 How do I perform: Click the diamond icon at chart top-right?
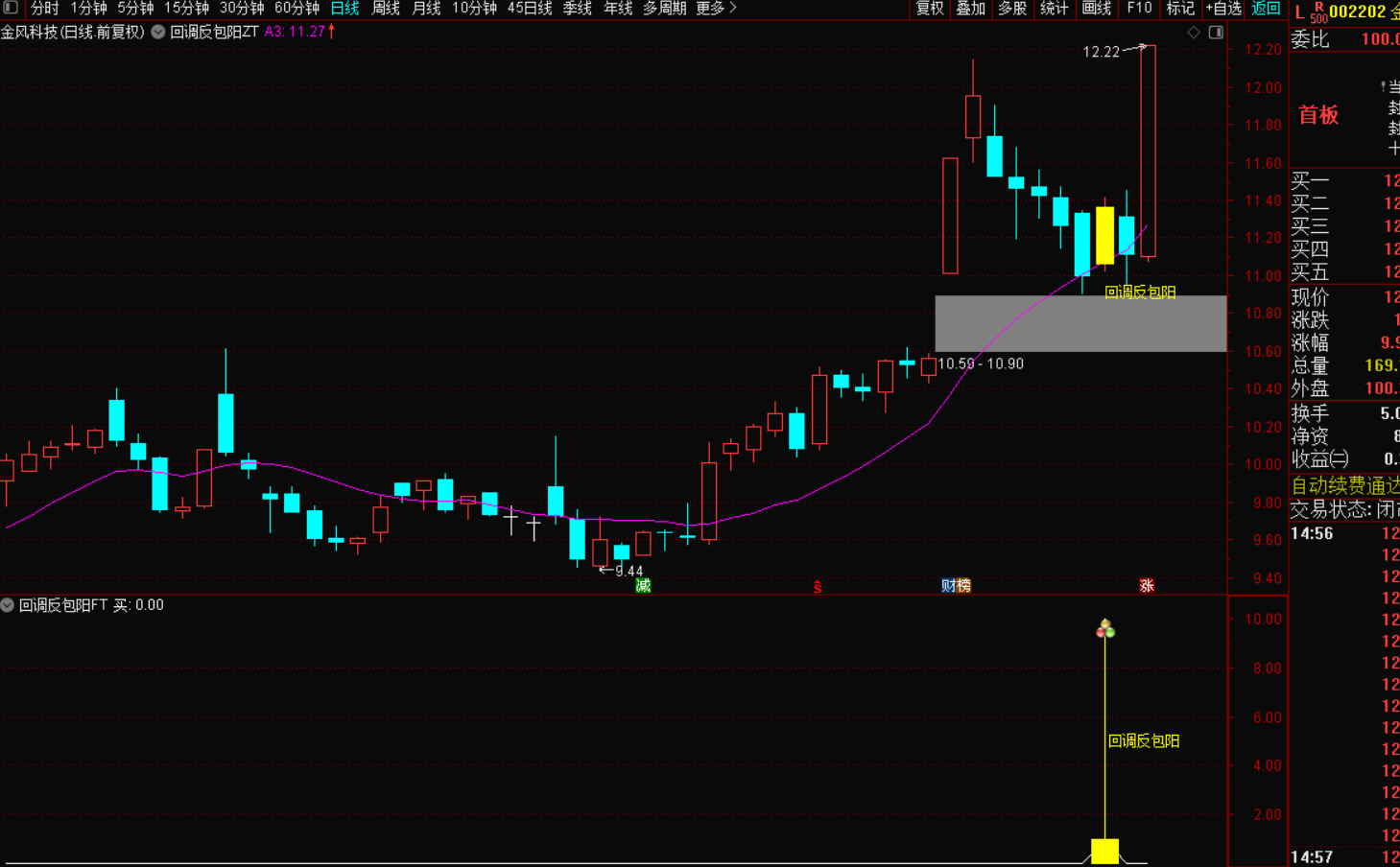click(1194, 32)
